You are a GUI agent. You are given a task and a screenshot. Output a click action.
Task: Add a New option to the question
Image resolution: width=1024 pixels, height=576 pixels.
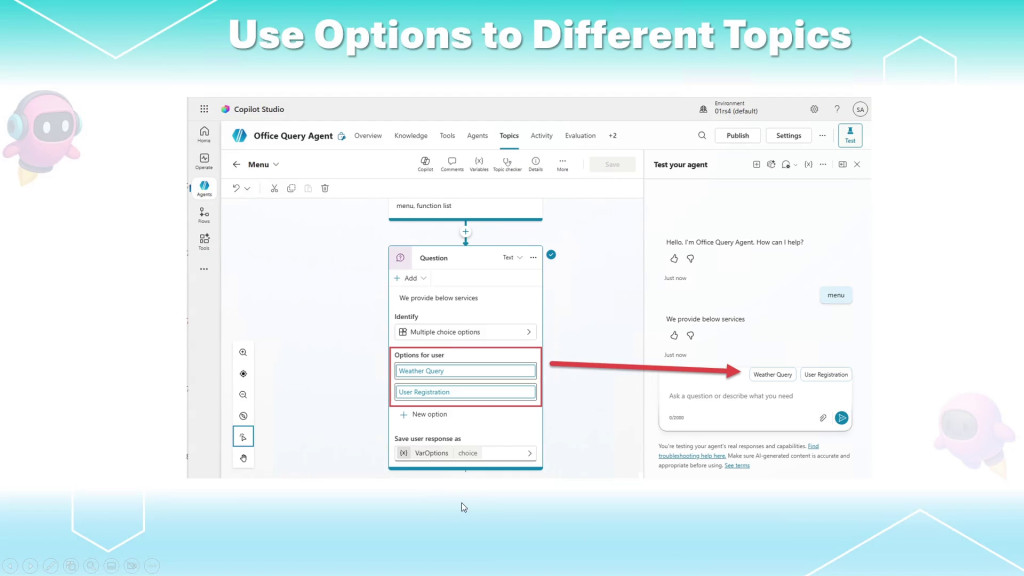click(423, 415)
